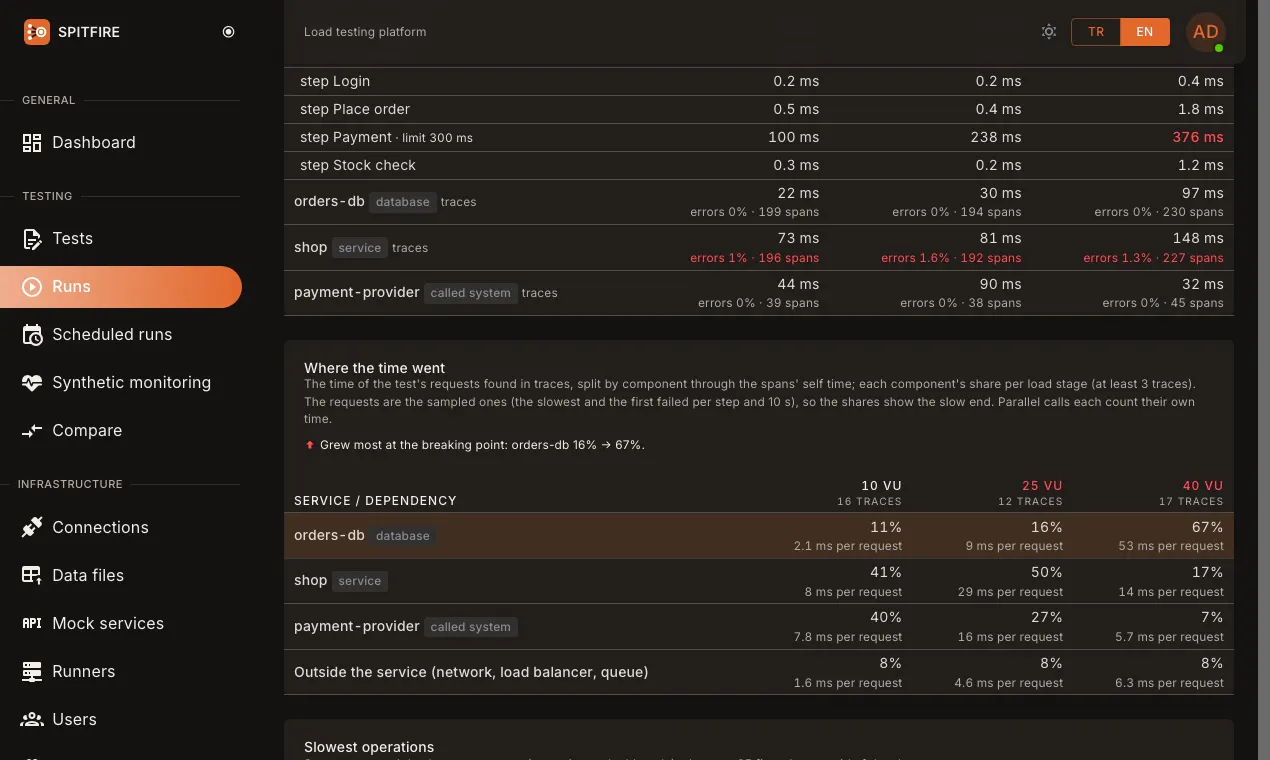Click the step Payment row label

[346, 137]
